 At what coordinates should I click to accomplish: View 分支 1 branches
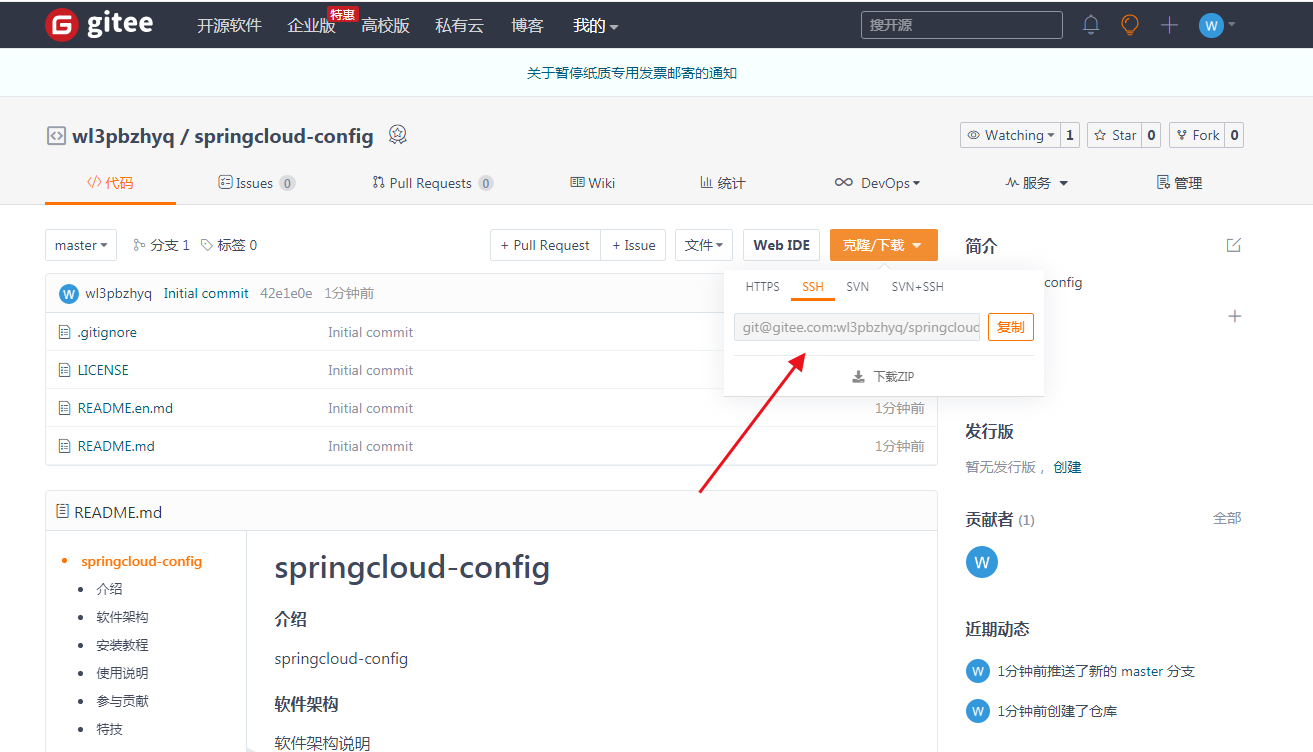point(162,245)
